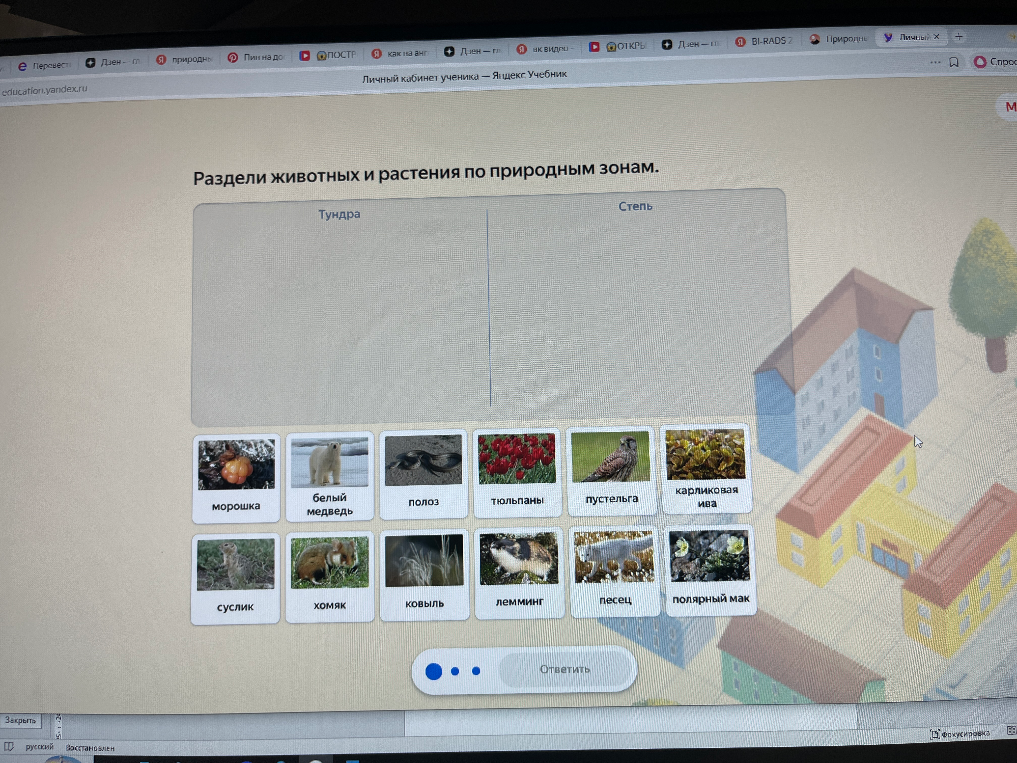Click Восстановлен in the Word status bar

point(90,748)
